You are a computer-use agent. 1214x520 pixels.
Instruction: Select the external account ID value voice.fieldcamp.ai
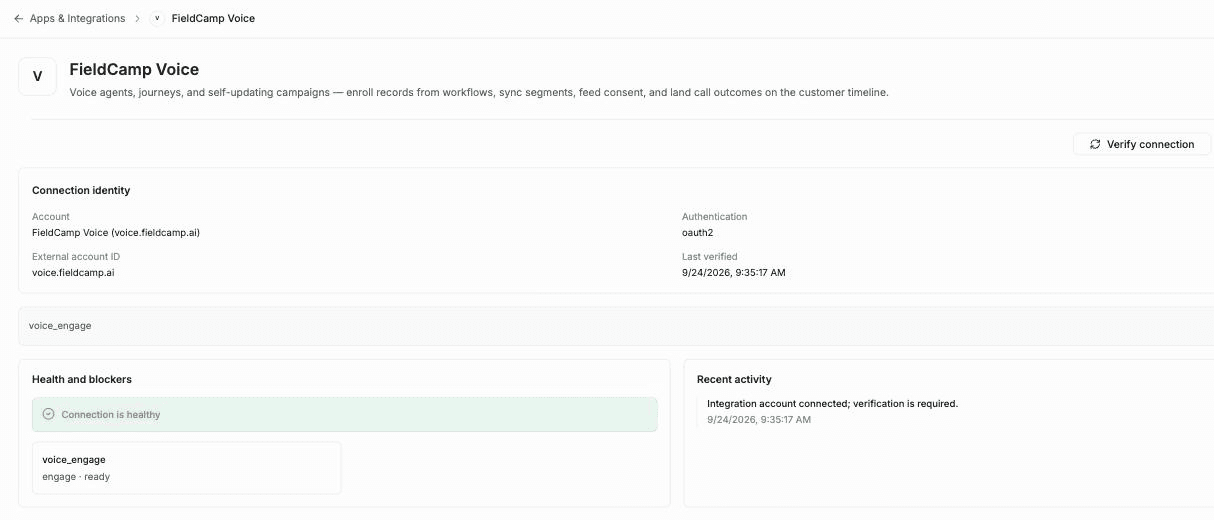[x=73, y=272]
